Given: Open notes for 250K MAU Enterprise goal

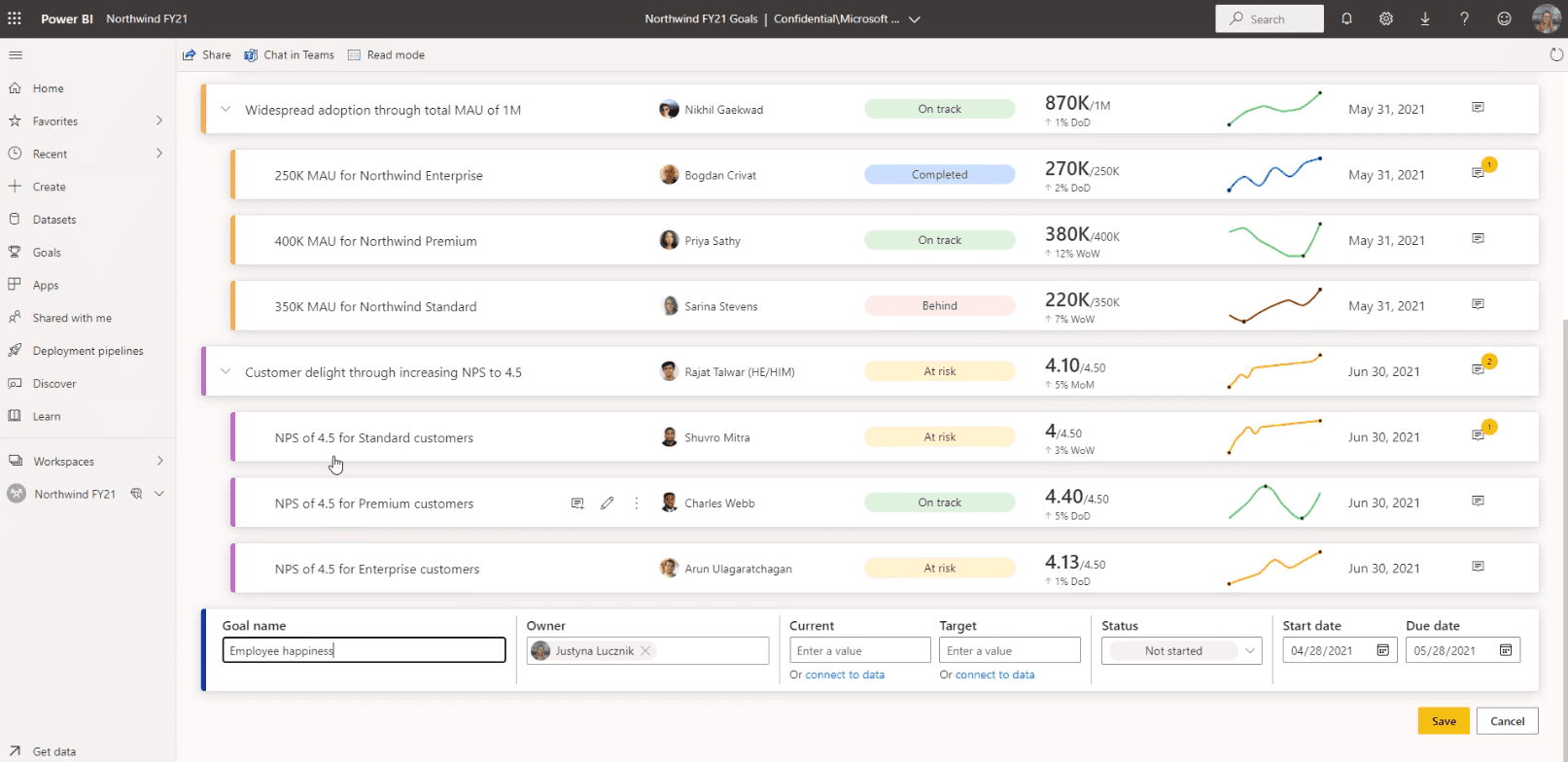Looking at the screenshot, I should click(x=1478, y=173).
